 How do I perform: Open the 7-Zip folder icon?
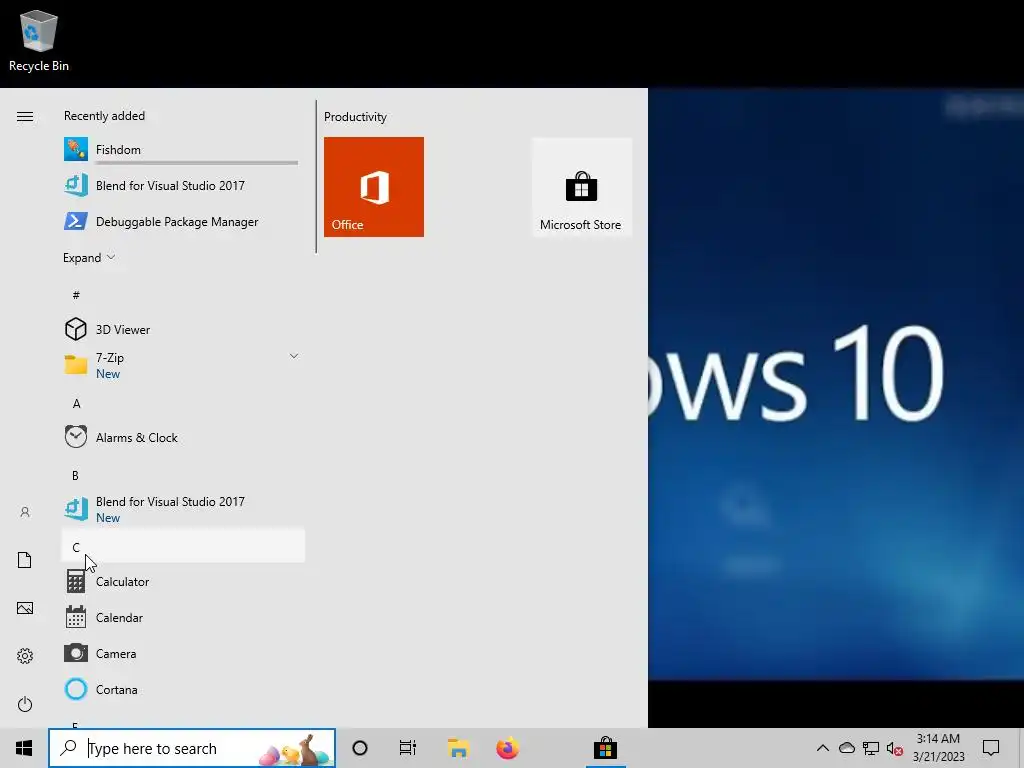[76, 364]
